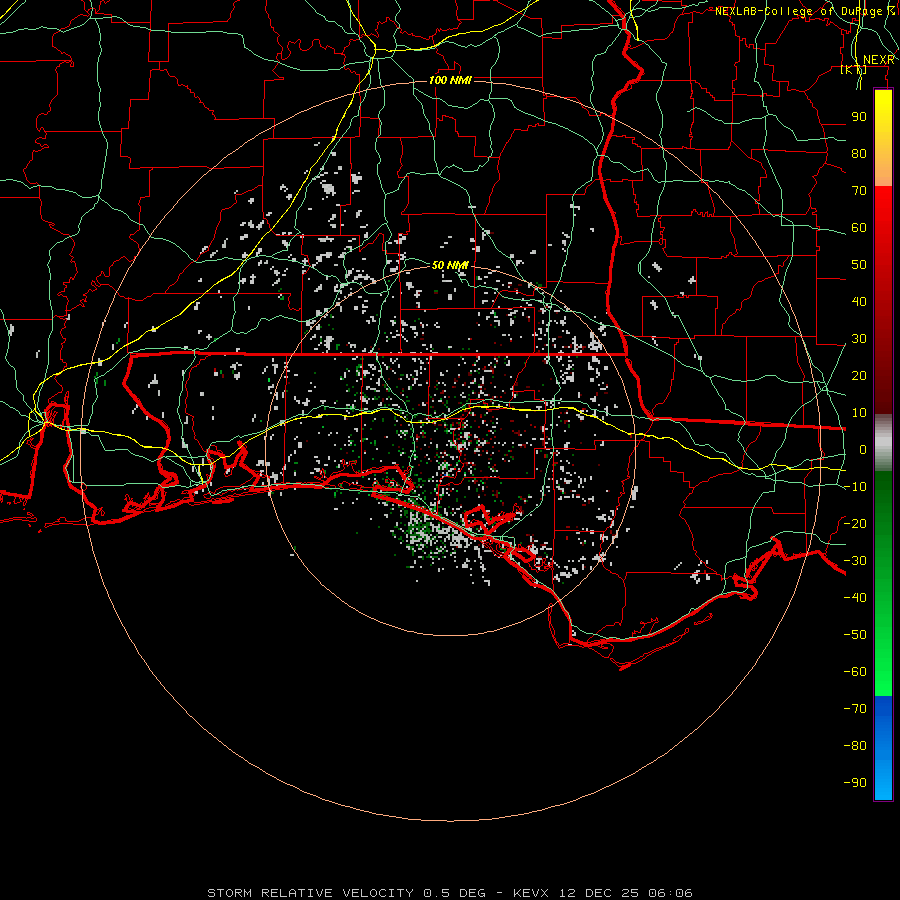Image resolution: width=900 pixels, height=900 pixels.
Task: Click the gray zero-velocity segment of color bar
Action: pos(883,442)
